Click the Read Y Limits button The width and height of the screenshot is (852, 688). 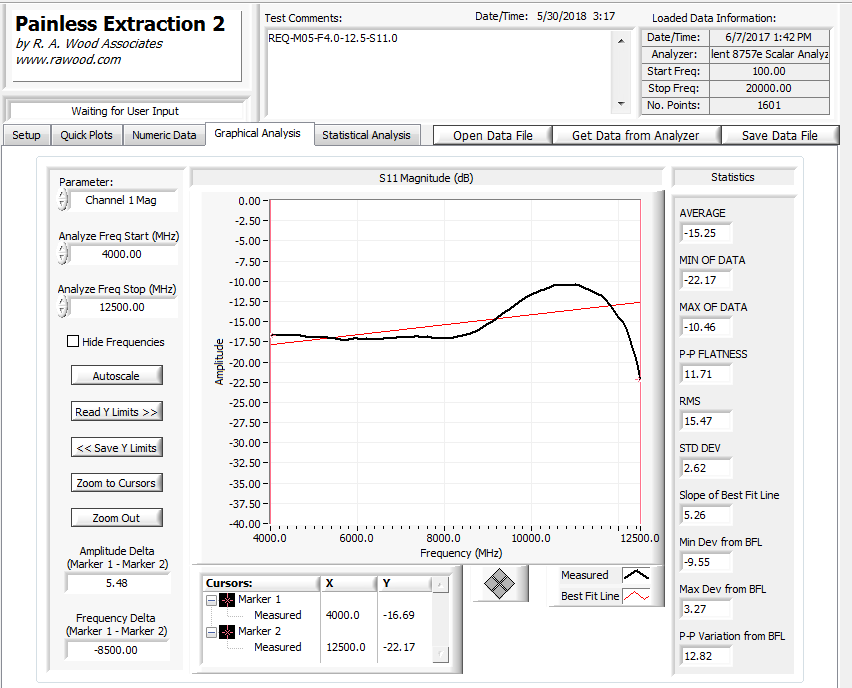(x=116, y=412)
